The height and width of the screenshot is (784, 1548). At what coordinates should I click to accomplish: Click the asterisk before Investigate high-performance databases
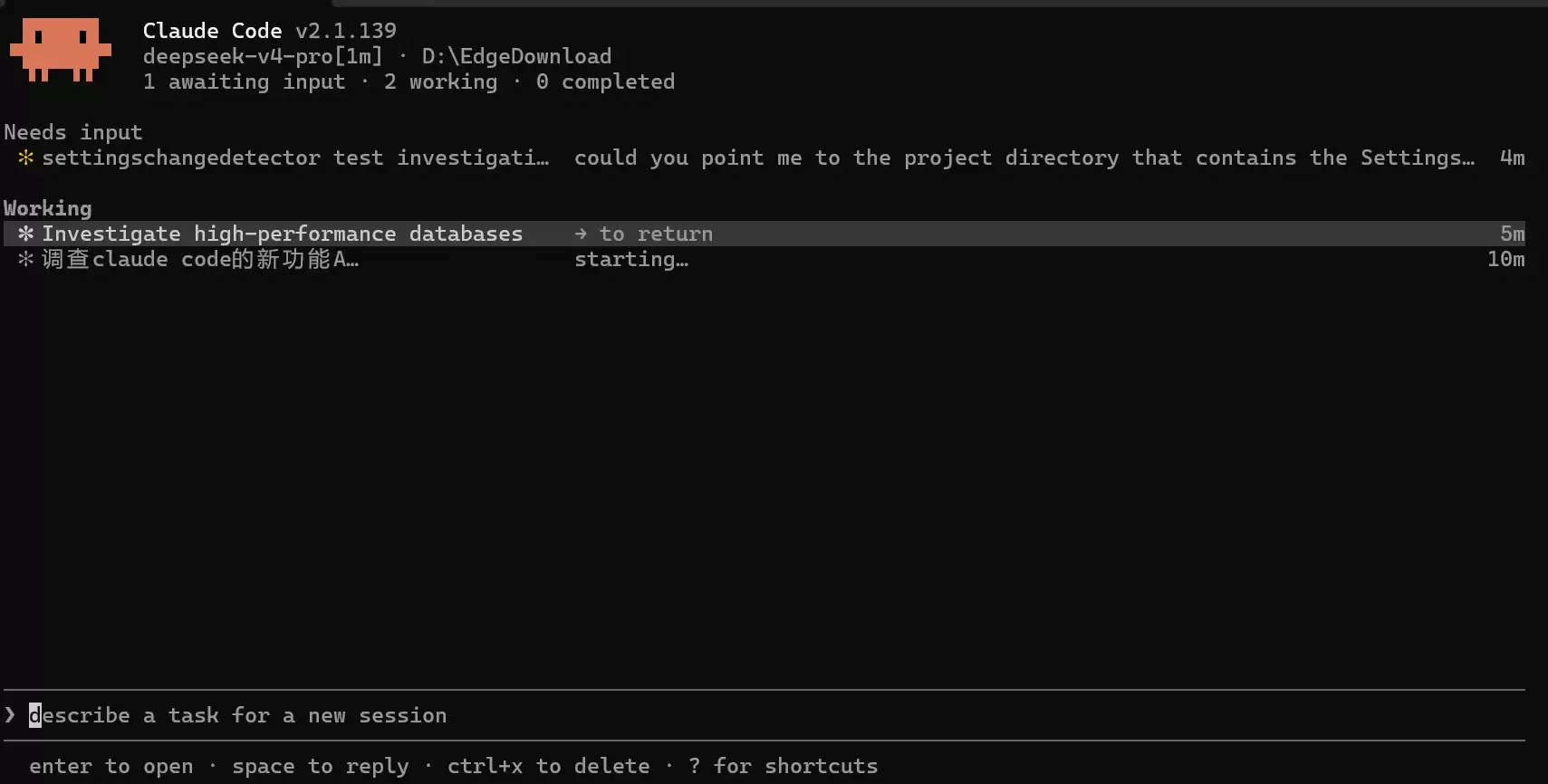25,234
